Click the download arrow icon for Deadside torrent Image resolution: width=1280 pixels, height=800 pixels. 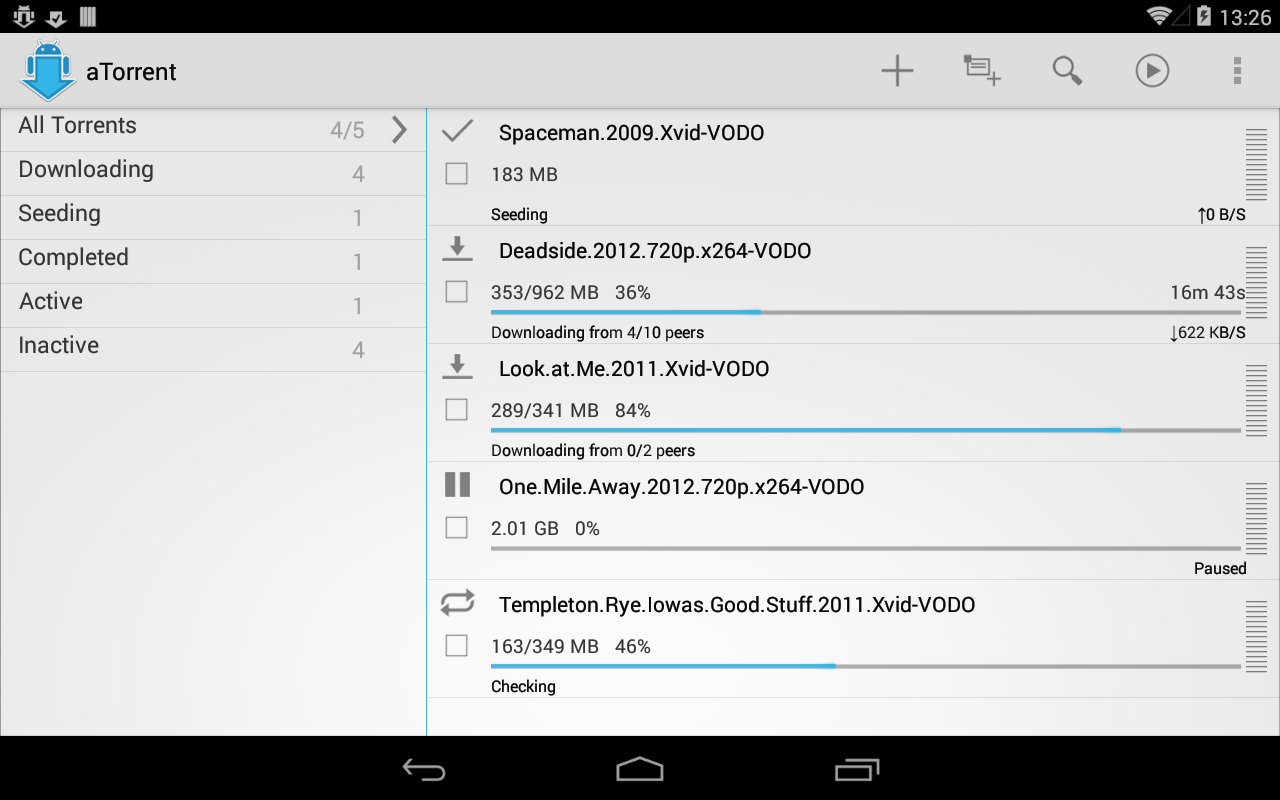click(457, 249)
